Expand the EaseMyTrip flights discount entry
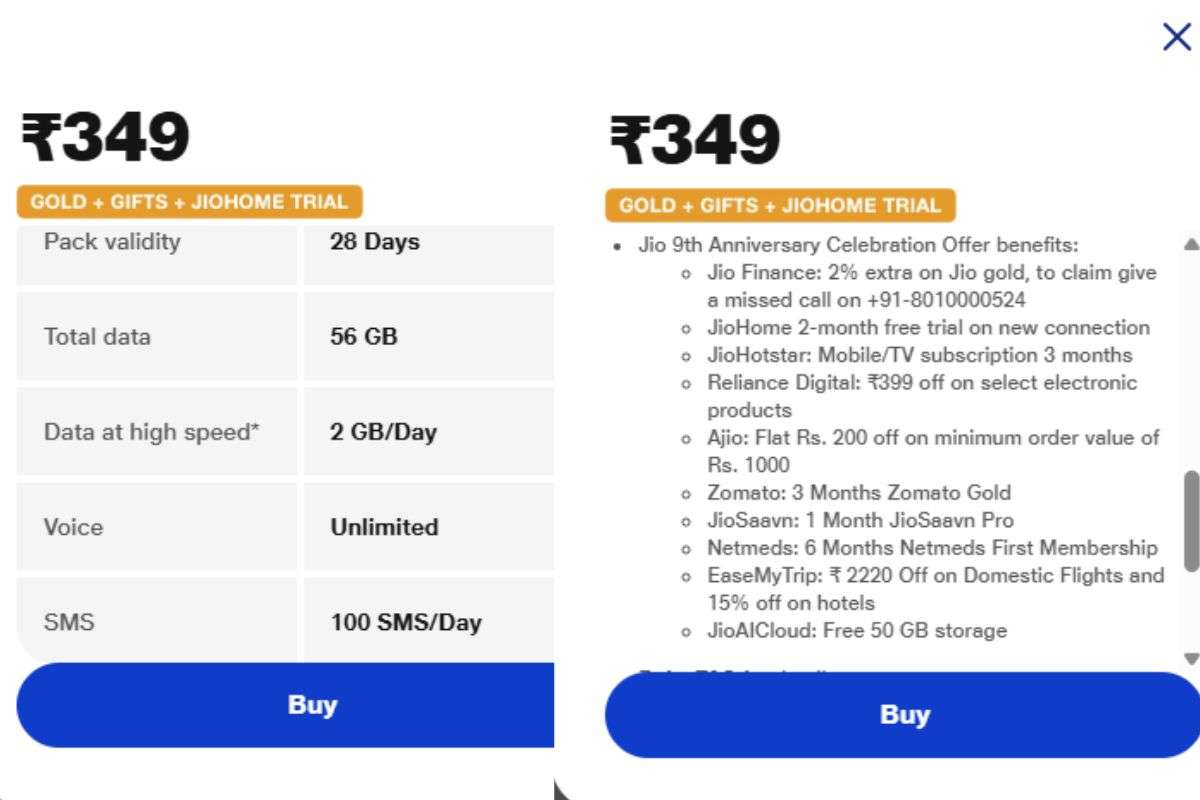 (x=930, y=575)
